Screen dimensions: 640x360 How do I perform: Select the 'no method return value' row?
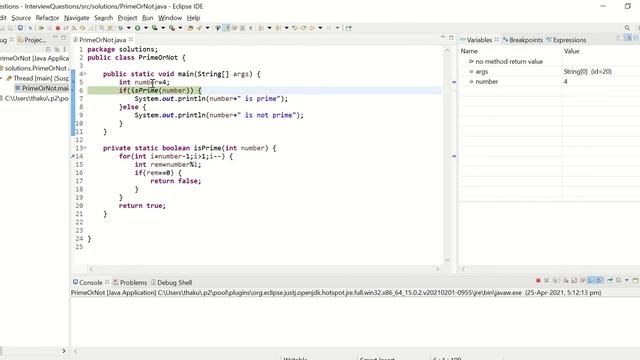pos(549,61)
